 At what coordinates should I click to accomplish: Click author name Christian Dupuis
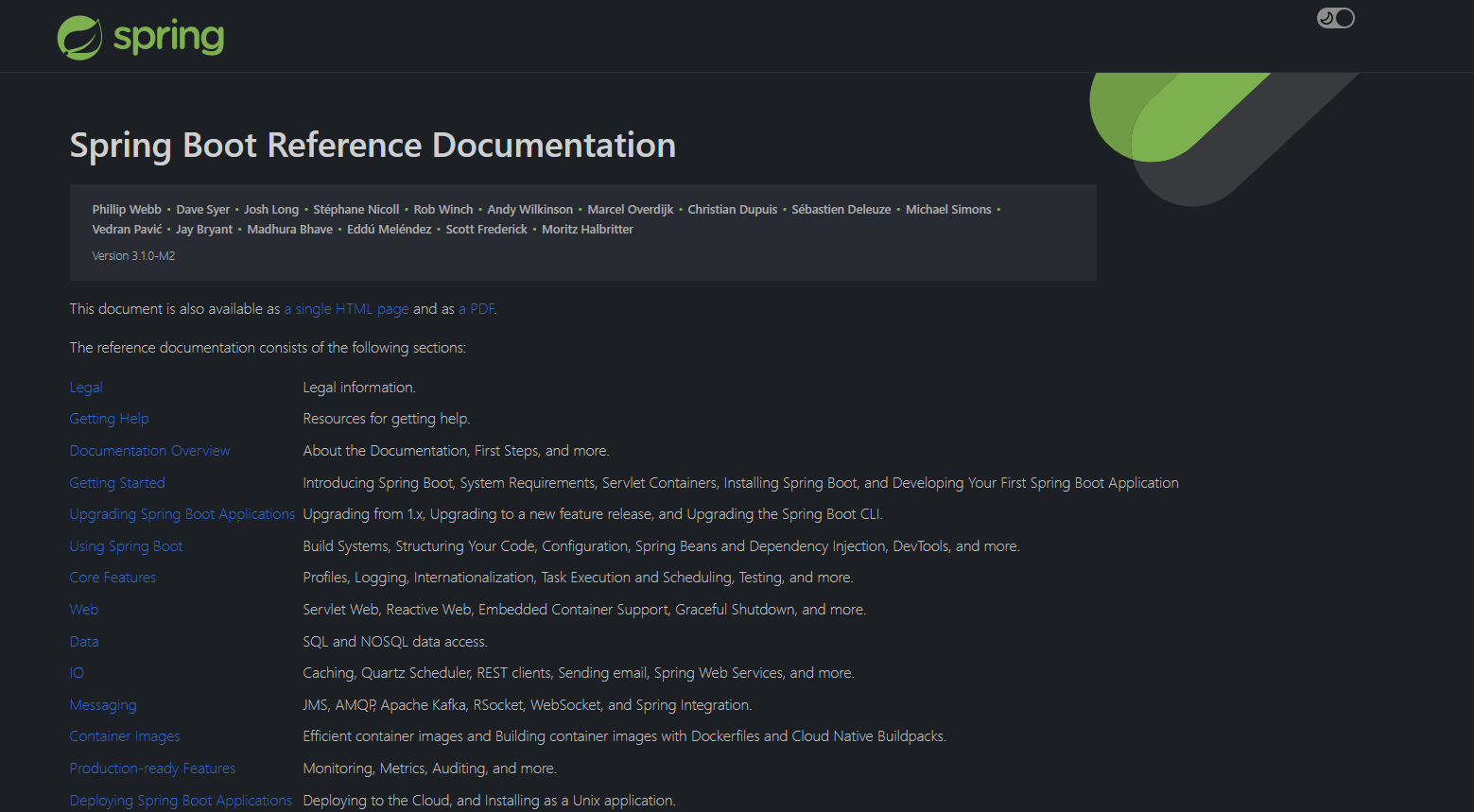(x=733, y=210)
